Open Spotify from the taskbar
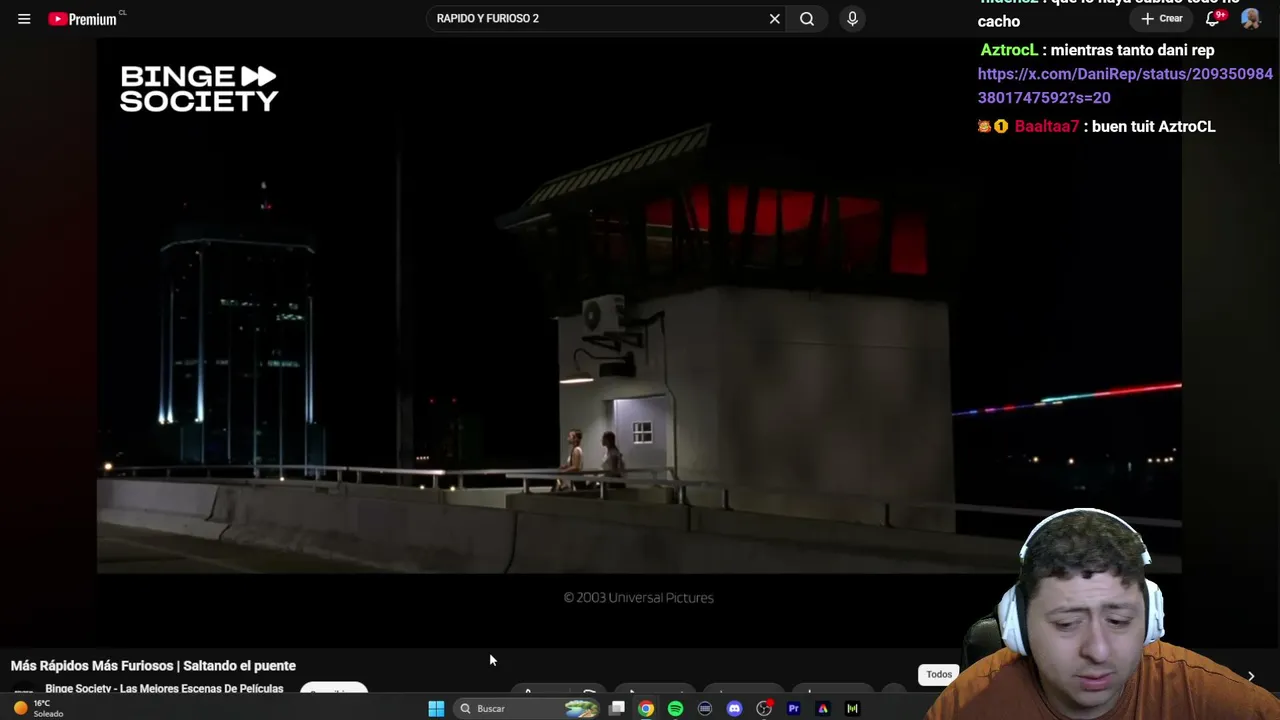Viewport: 1280px width, 720px height. pos(675,708)
